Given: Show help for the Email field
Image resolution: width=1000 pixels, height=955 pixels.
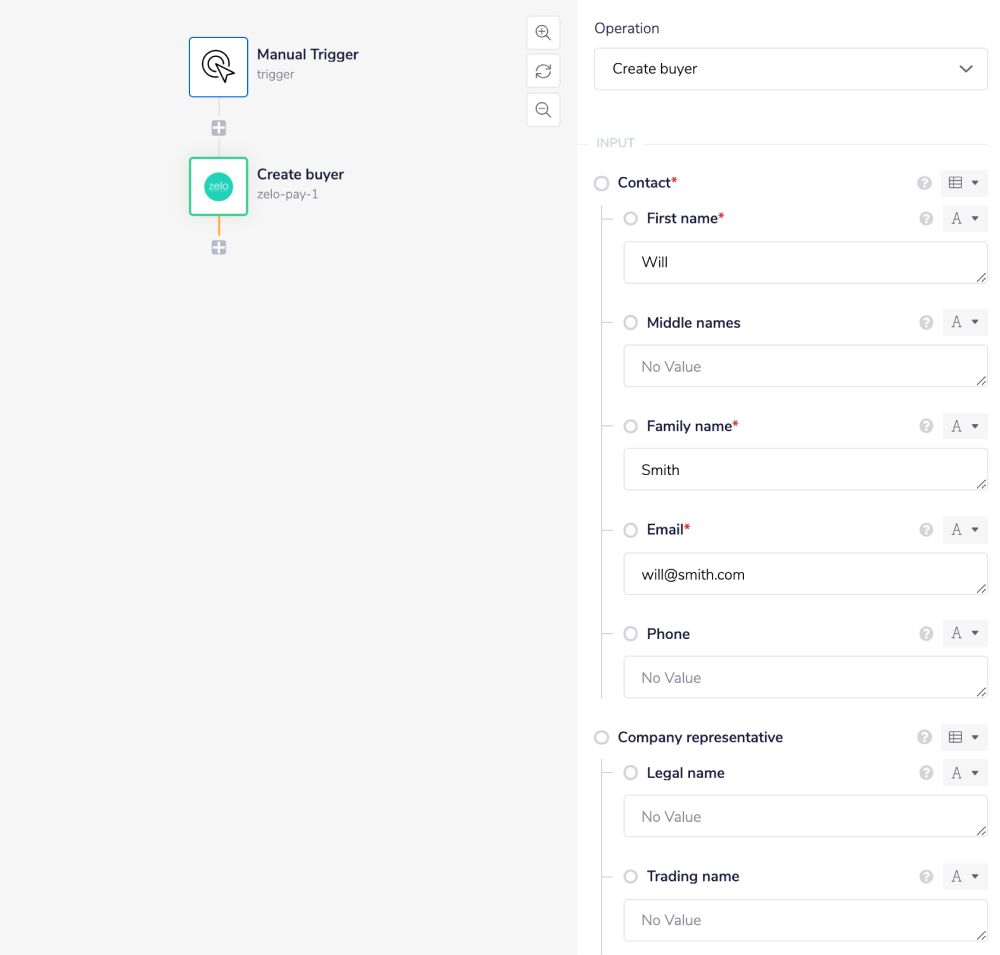Looking at the screenshot, I should point(926,530).
